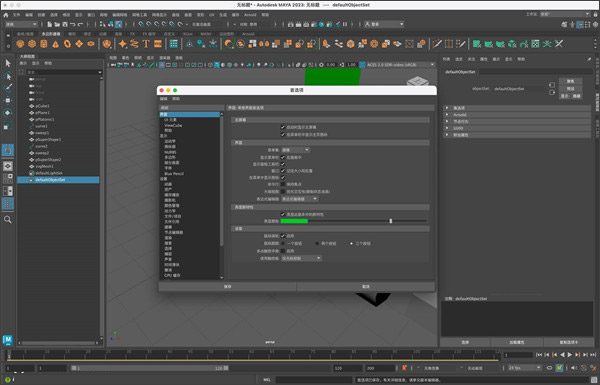600x385 pixels.
Task: Toggle mouse scroll wheel enable checkbox
Action: 283,236
